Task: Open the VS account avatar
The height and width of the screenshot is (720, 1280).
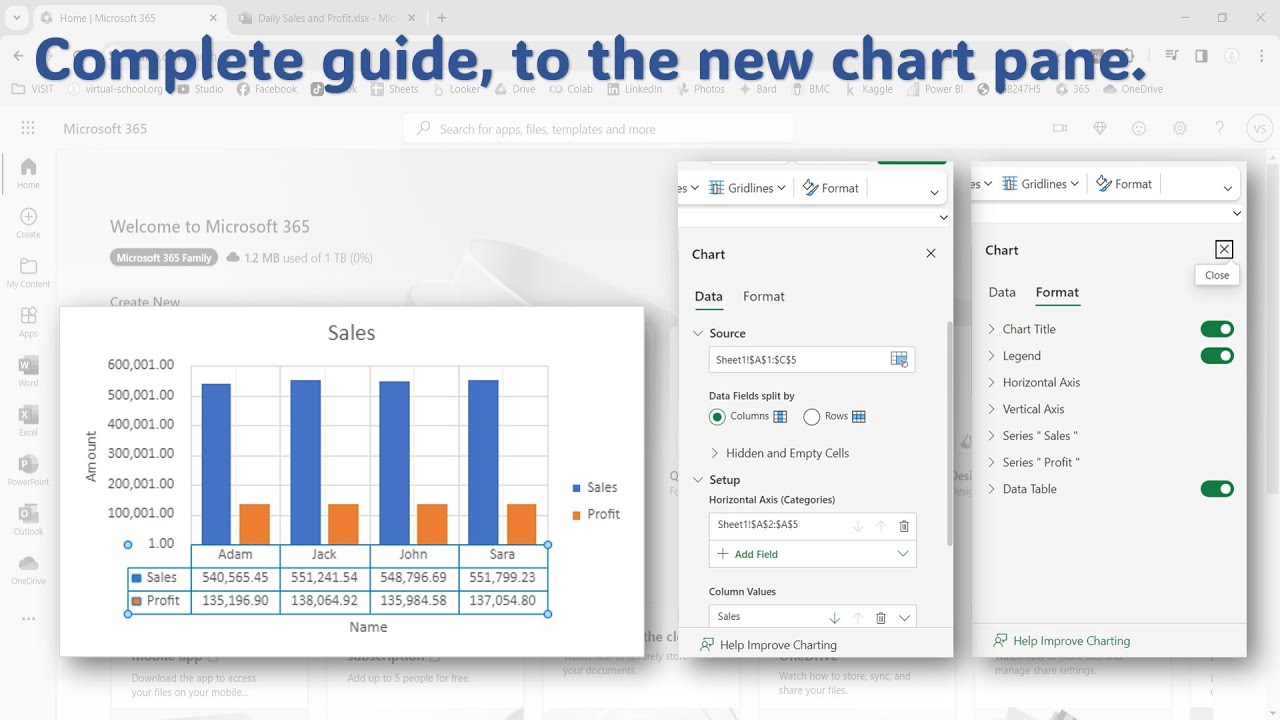Action: pyautogui.click(x=1259, y=128)
